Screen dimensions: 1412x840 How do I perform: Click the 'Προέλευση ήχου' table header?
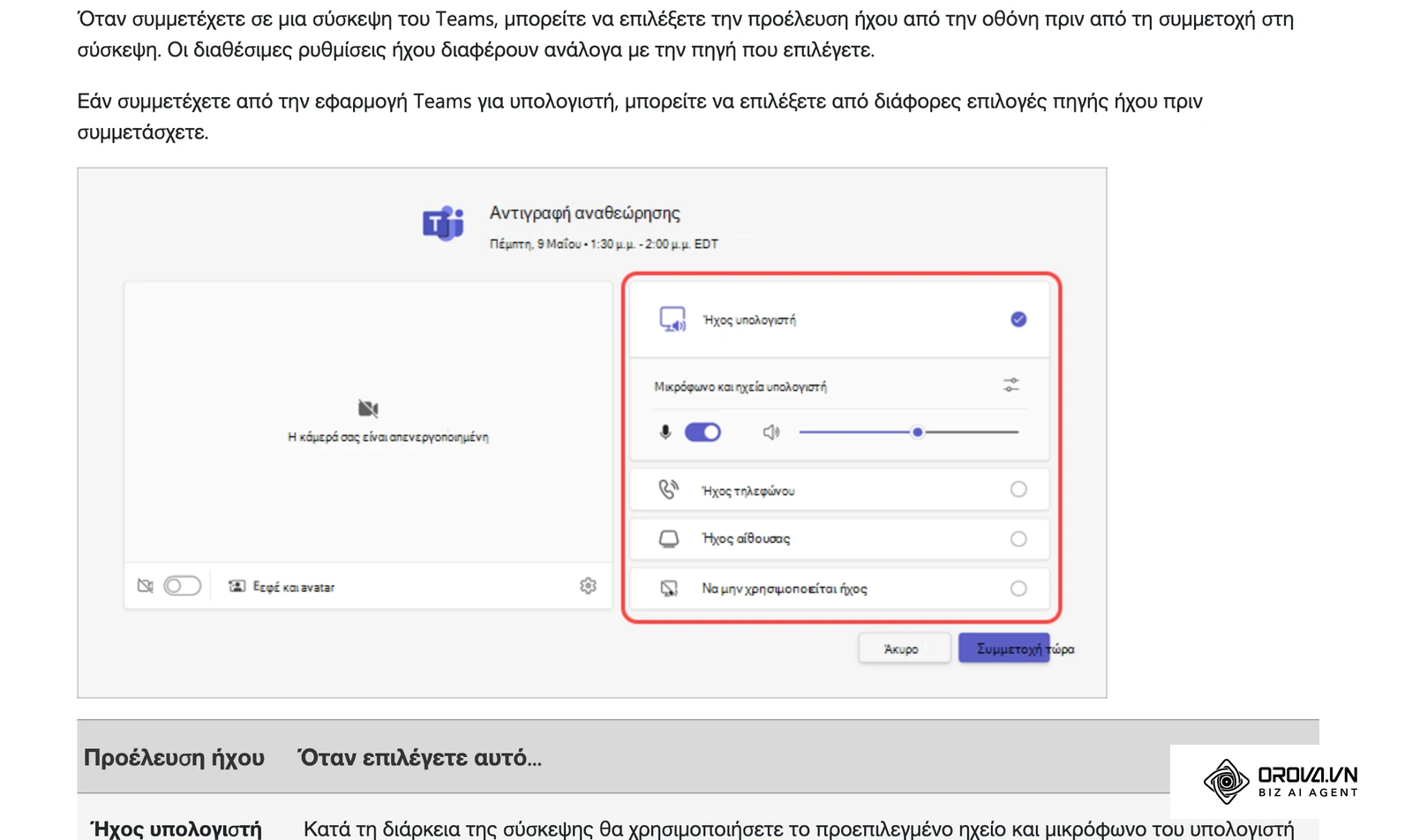point(174,758)
